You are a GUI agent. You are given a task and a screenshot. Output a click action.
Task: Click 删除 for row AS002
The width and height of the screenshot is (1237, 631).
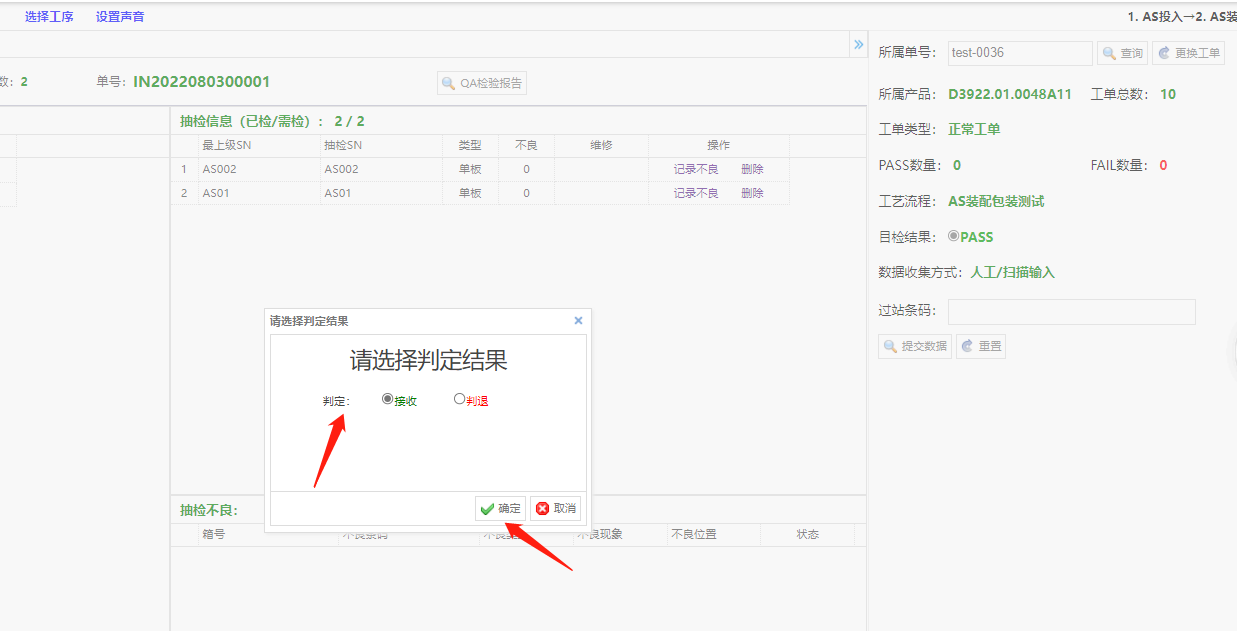tap(752, 169)
